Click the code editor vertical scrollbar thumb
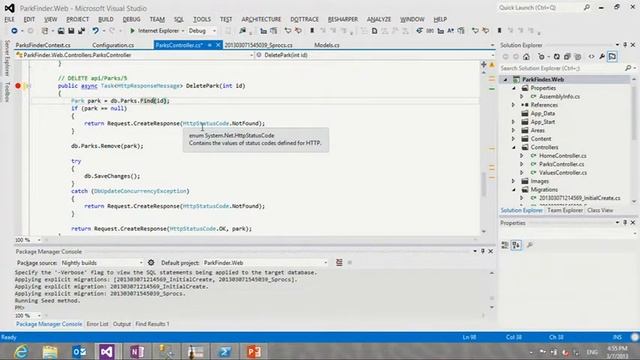 (484, 184)
